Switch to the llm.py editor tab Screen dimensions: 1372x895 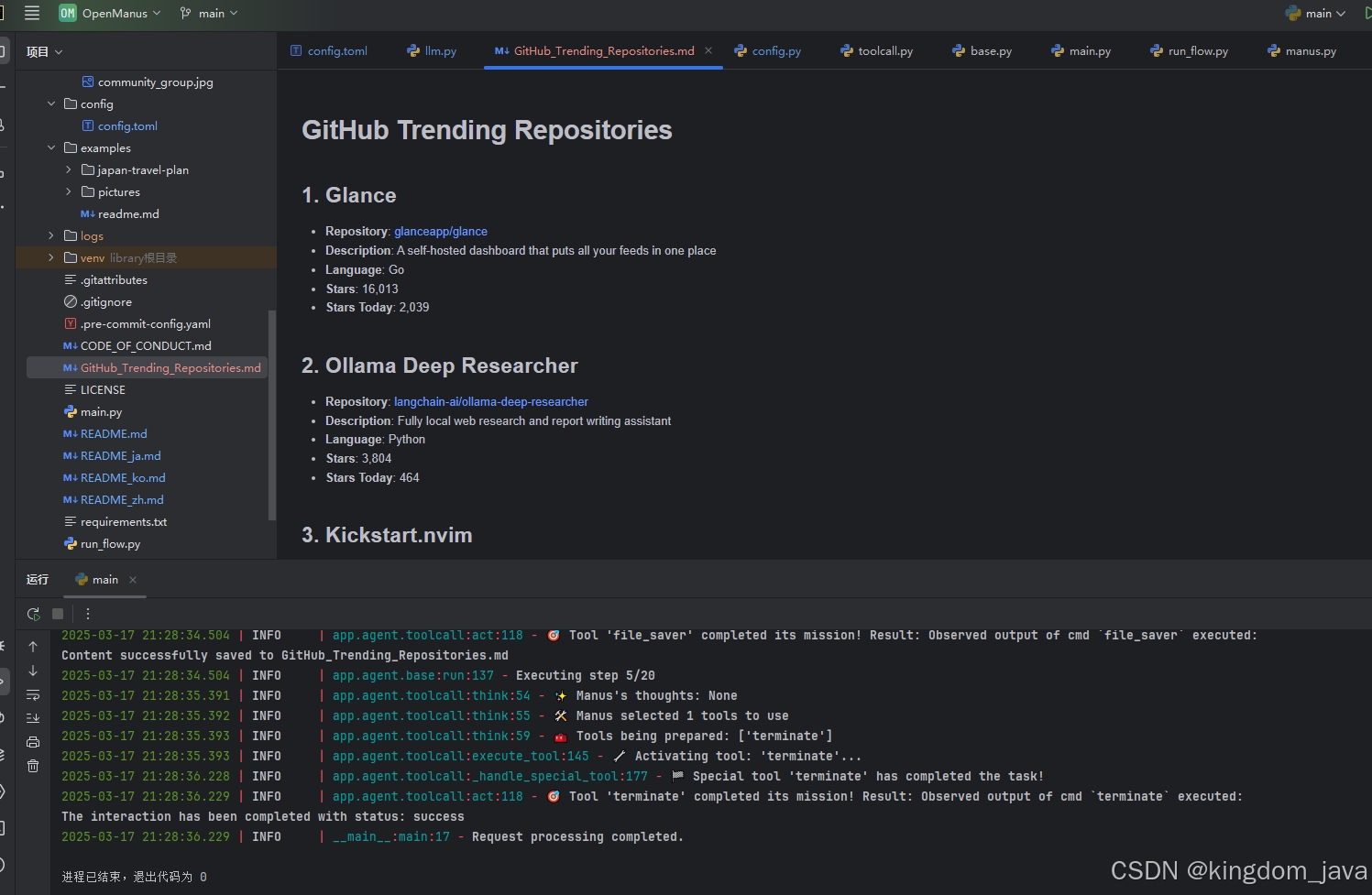pos(432,51)
